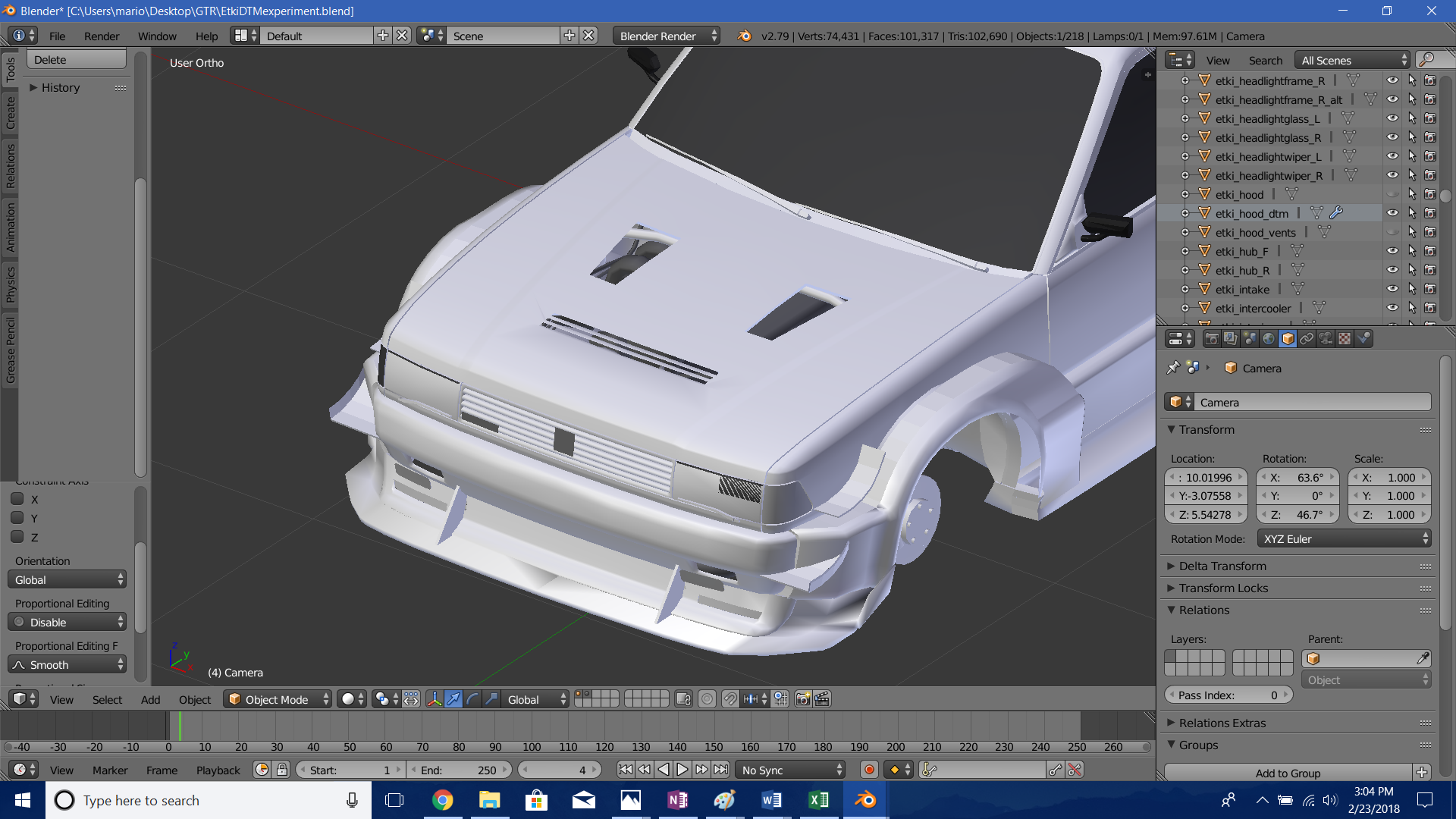The image size is (1456, 819).
Task: Click the End frame 250 field
Action: coord(459,770)
